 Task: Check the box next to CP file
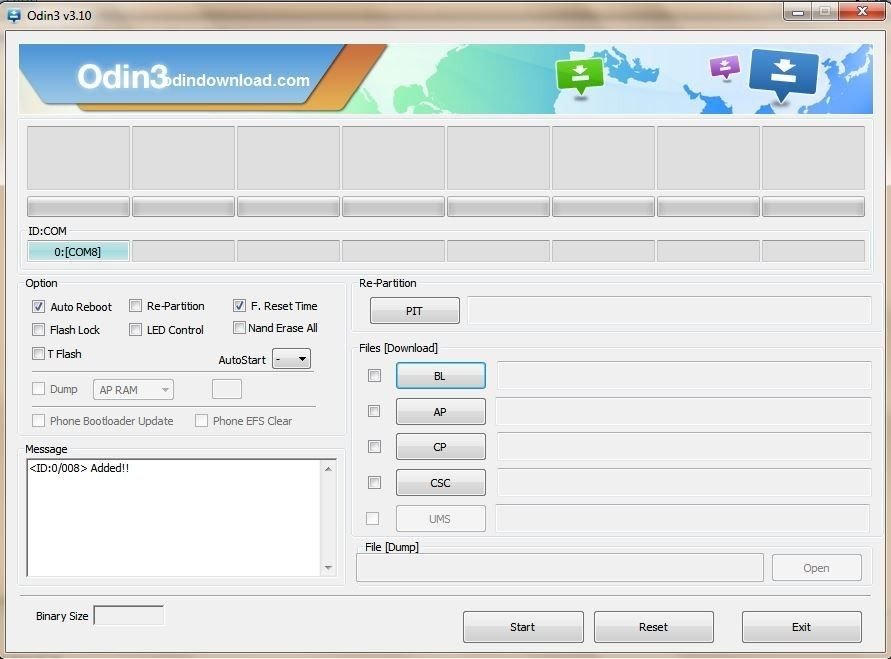(x=374, y=447)
